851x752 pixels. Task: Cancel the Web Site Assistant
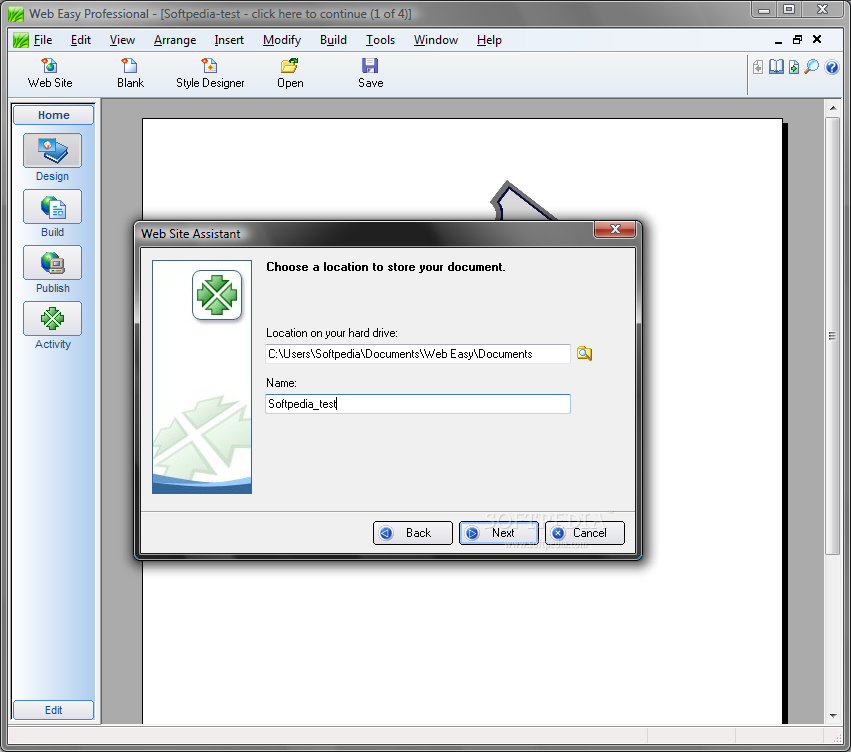pos(585,533)
